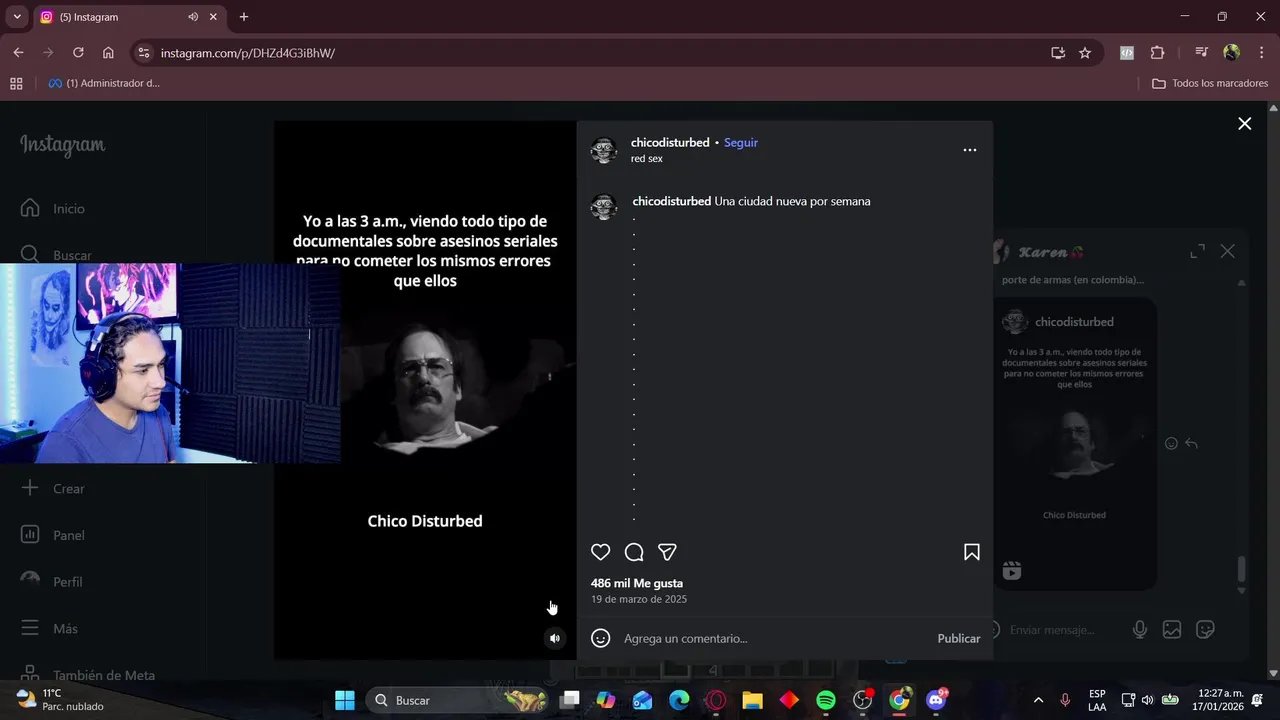
Task: Open the media control icon in Chrome toolbar
Action: pos(1201,53)
